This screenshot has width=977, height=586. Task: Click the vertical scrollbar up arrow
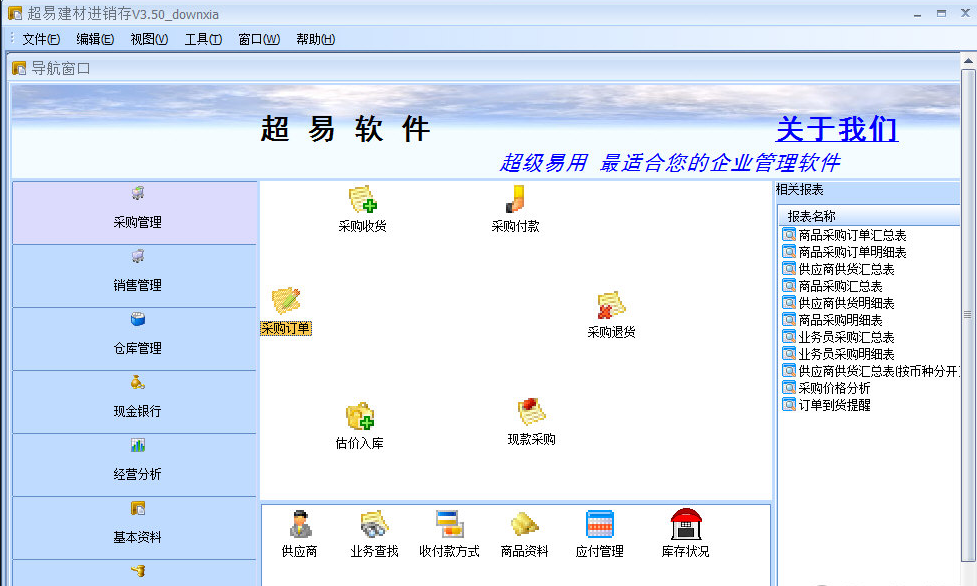(968, 60)
